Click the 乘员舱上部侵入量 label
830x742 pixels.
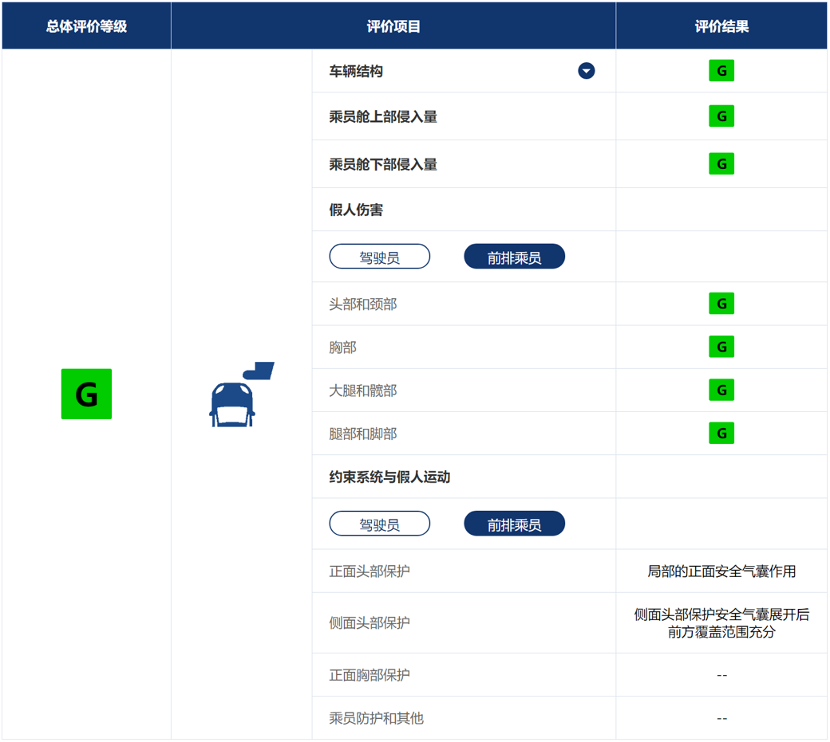pyautogui.click(x=383, y=116)
